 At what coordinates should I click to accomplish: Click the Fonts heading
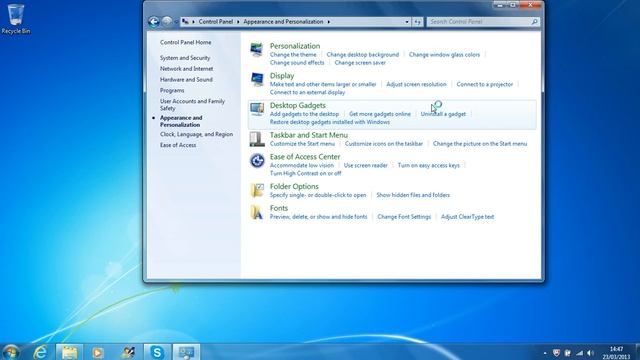click(x=279, y=208)
